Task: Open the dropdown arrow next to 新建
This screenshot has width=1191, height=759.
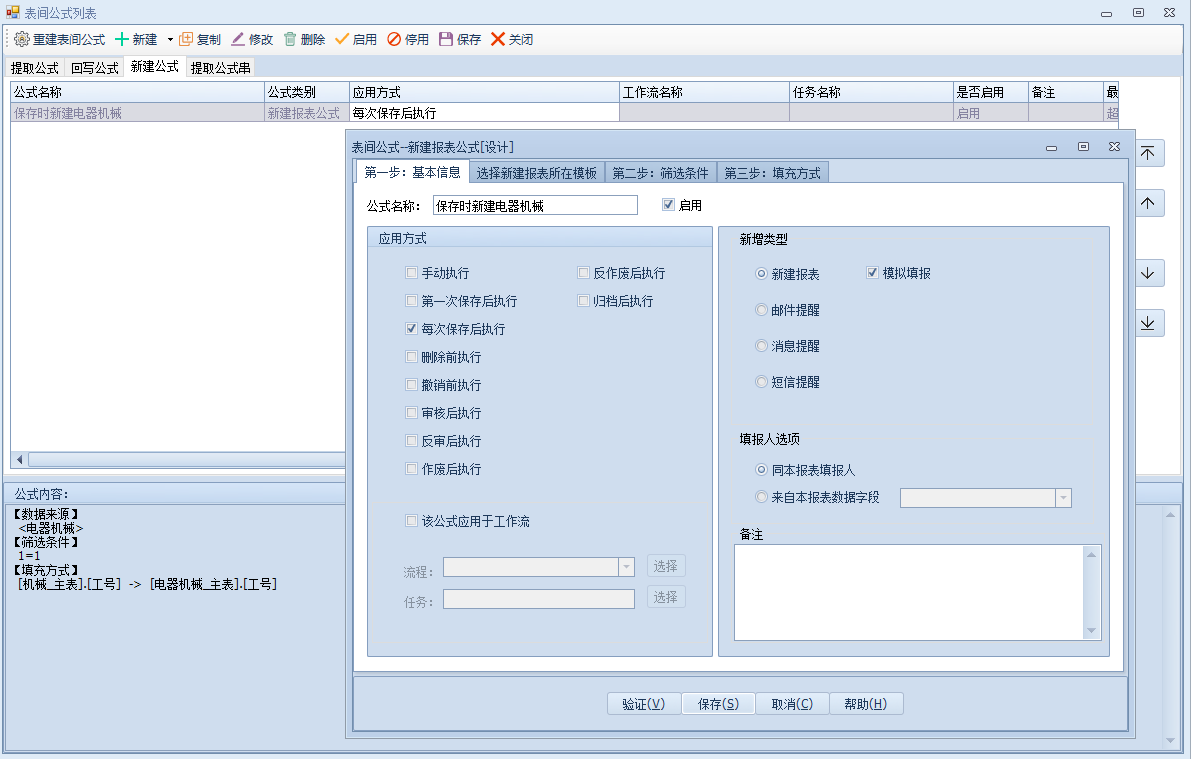Action: 170,40
